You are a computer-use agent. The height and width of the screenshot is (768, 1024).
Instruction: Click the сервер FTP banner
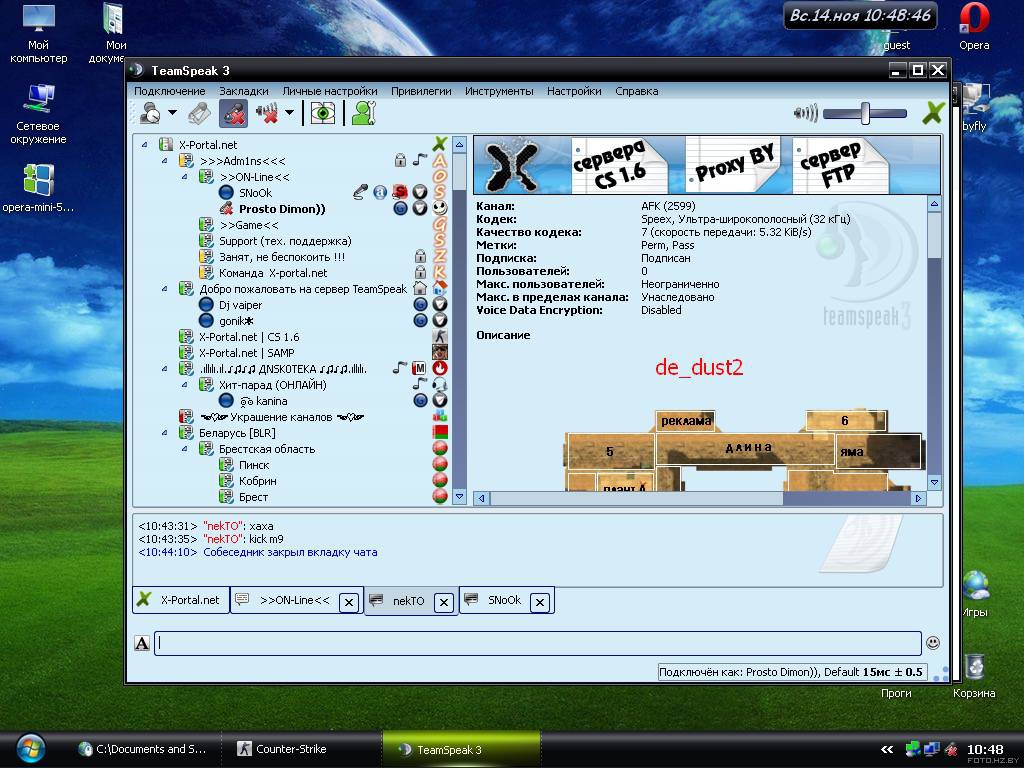click(839, 165)
